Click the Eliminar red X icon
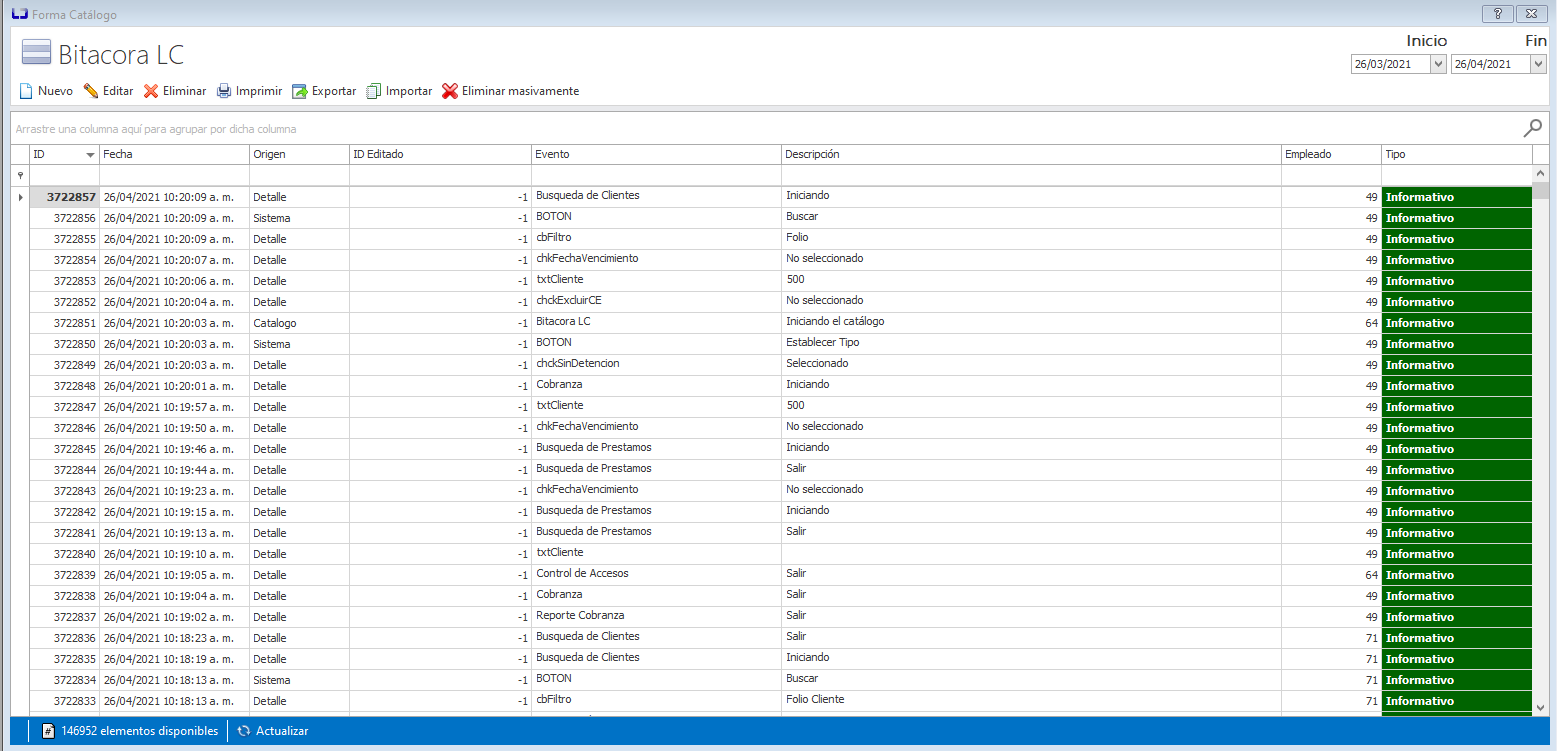Image resolution: width=1557 pixels, height=751 pixels. pyautogui.click(x=151, y=91)
